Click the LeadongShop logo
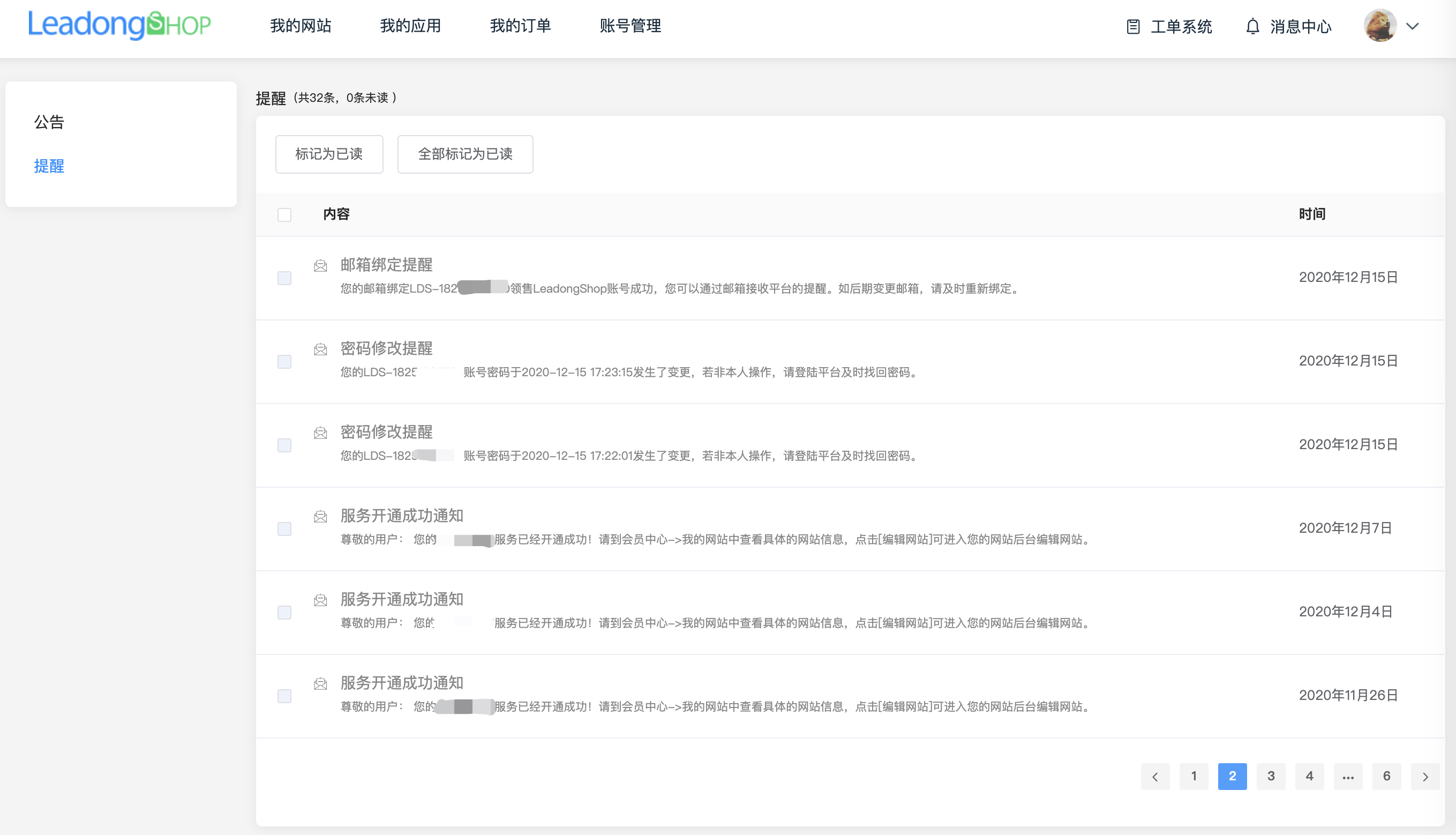Screen dimensions: 1456x835 point(119,25)
